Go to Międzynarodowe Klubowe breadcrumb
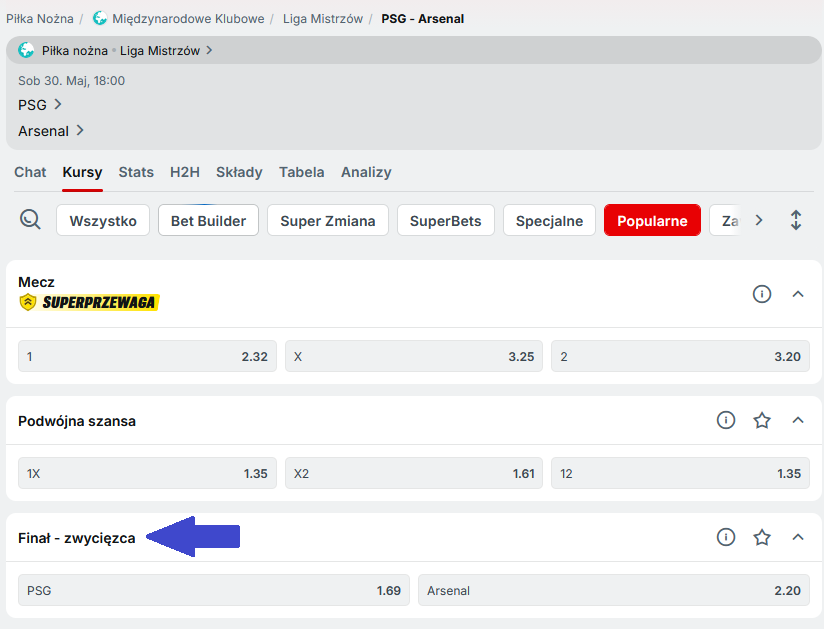Image resolution: width=824 pixels, height=629 pixels. click(188, 18)
